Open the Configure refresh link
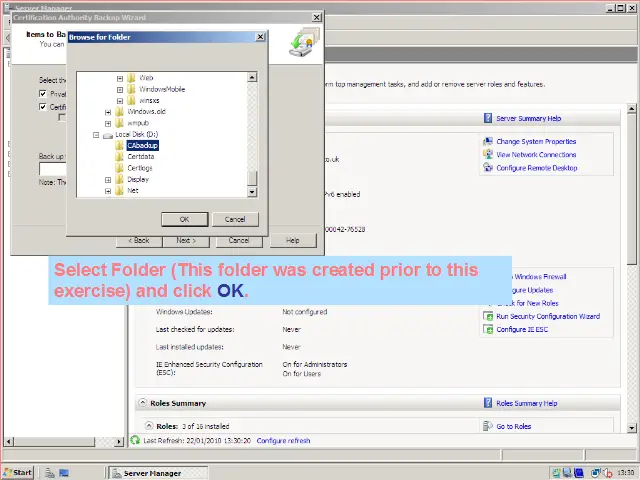 coord(283,440)
